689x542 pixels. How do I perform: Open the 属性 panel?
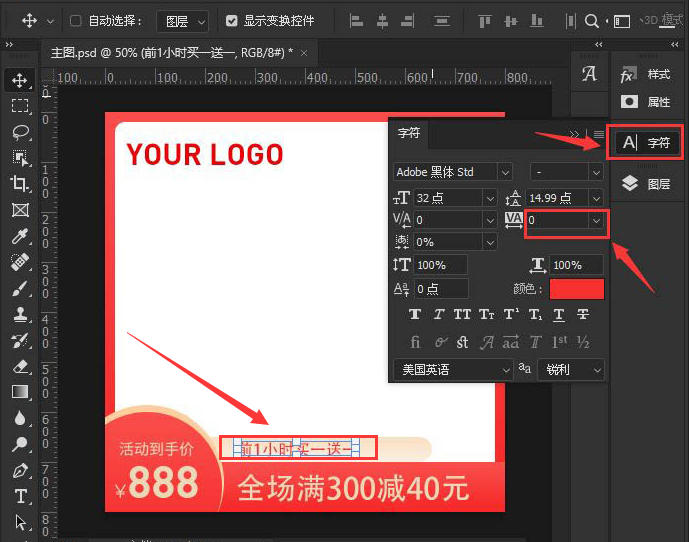(x=646, y=102)
